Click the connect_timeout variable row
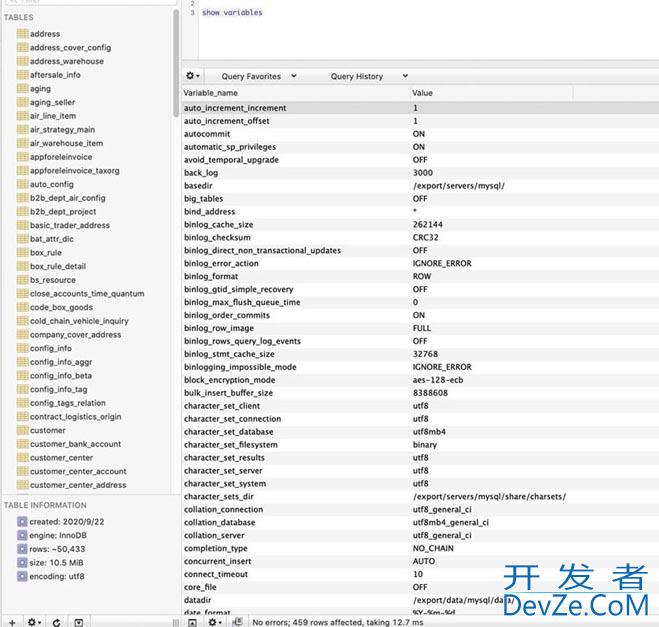 click(421, 574)
